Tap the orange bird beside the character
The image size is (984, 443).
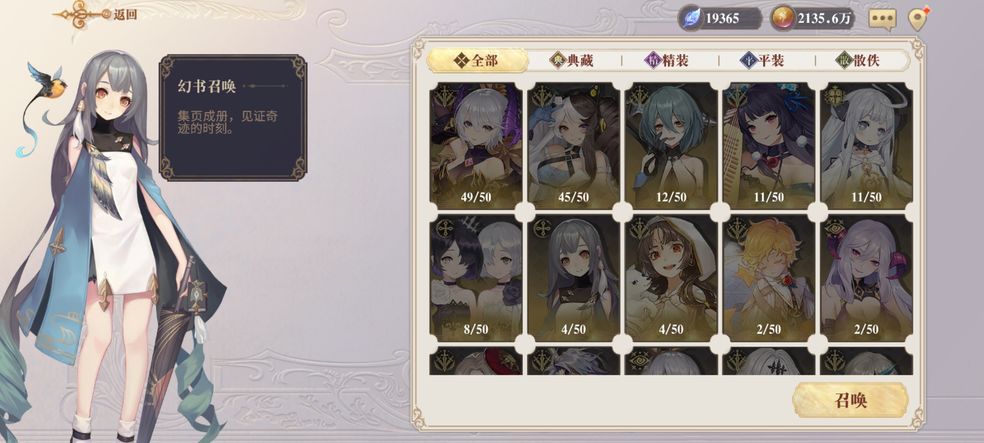[x=50, y=85]
